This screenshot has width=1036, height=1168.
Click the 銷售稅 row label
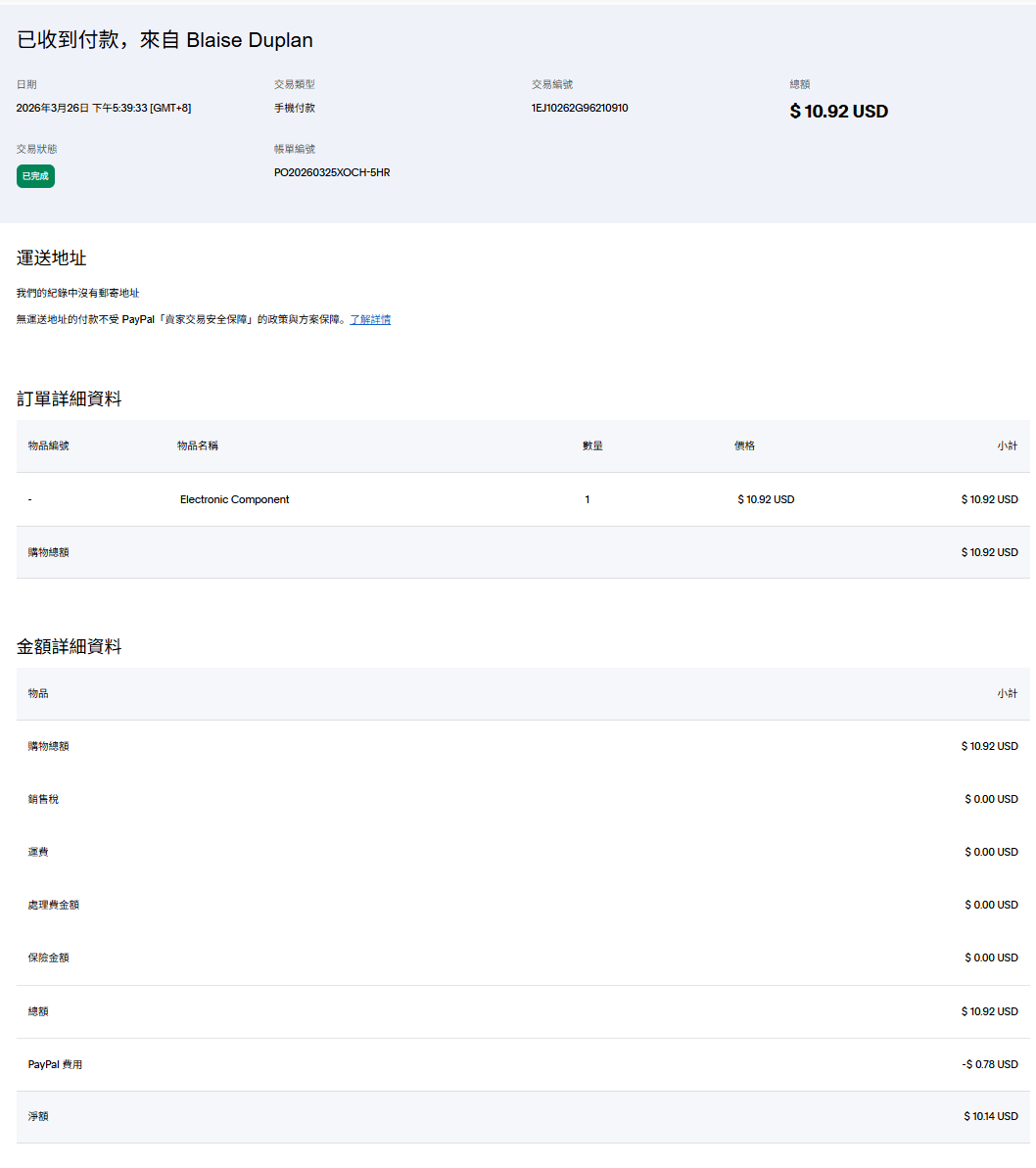click(43, 799)
